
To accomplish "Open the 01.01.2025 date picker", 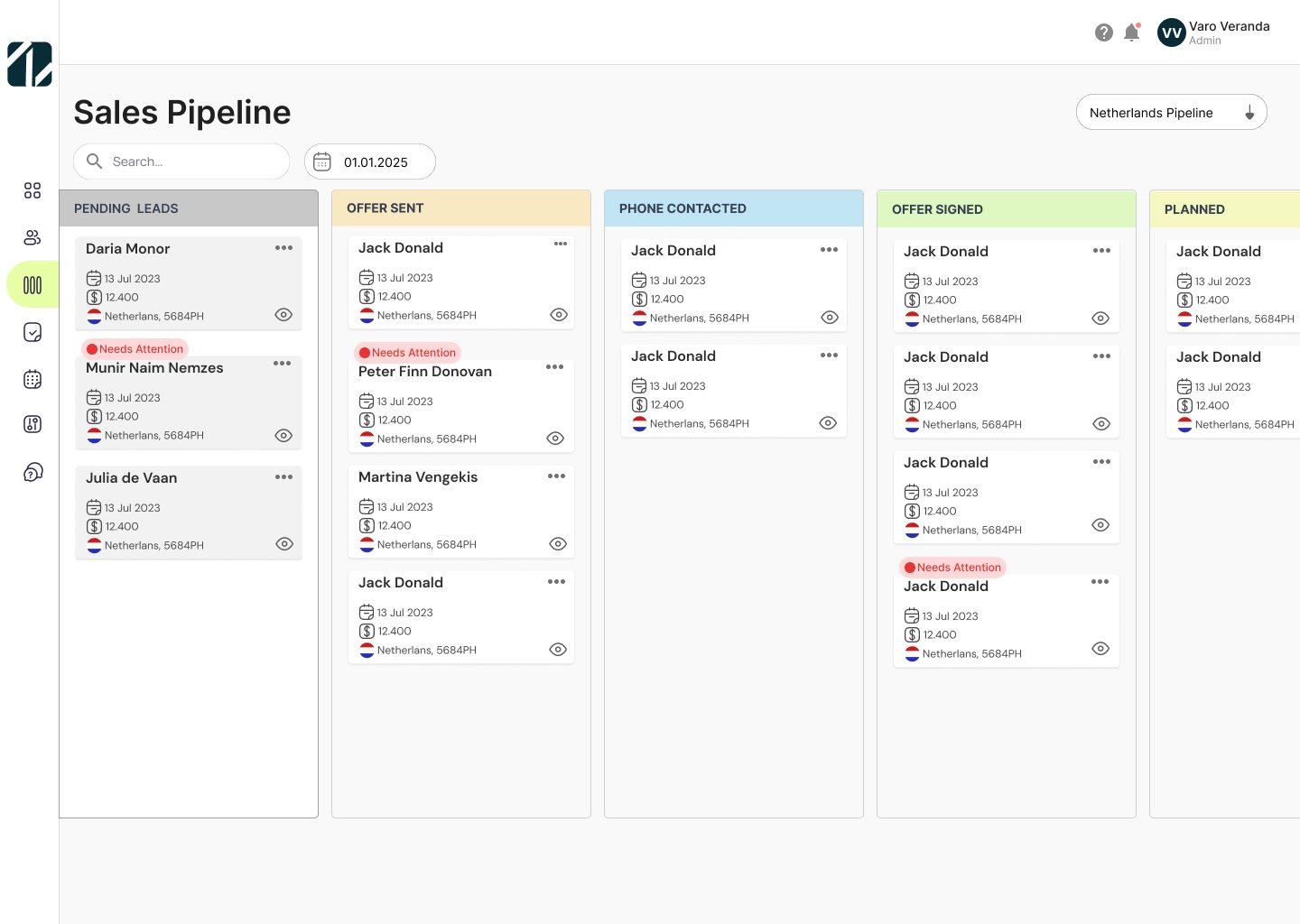I will (x=370, y=162).
